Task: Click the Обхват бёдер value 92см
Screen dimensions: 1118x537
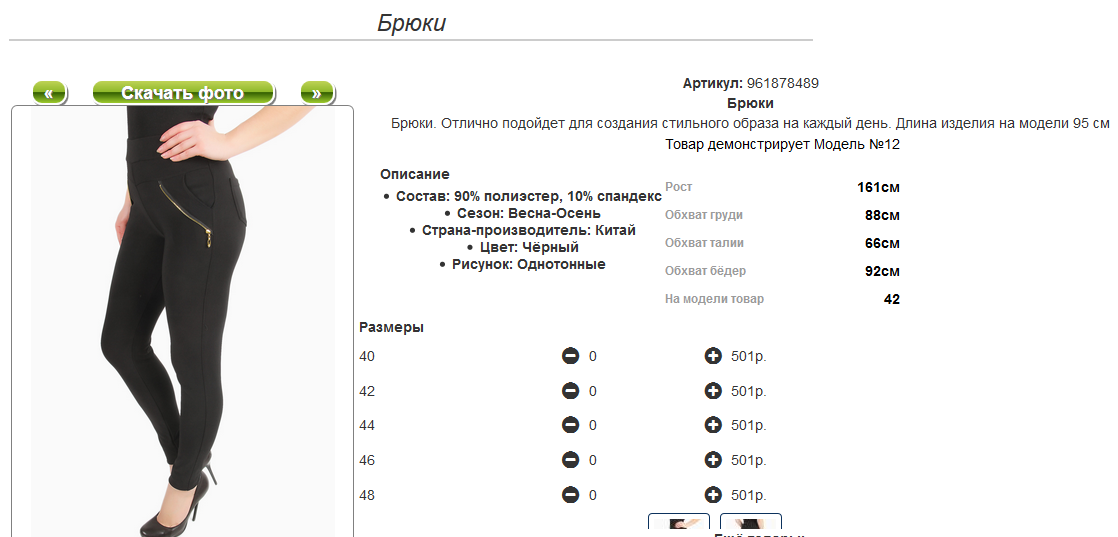Action: pos(882,271)
